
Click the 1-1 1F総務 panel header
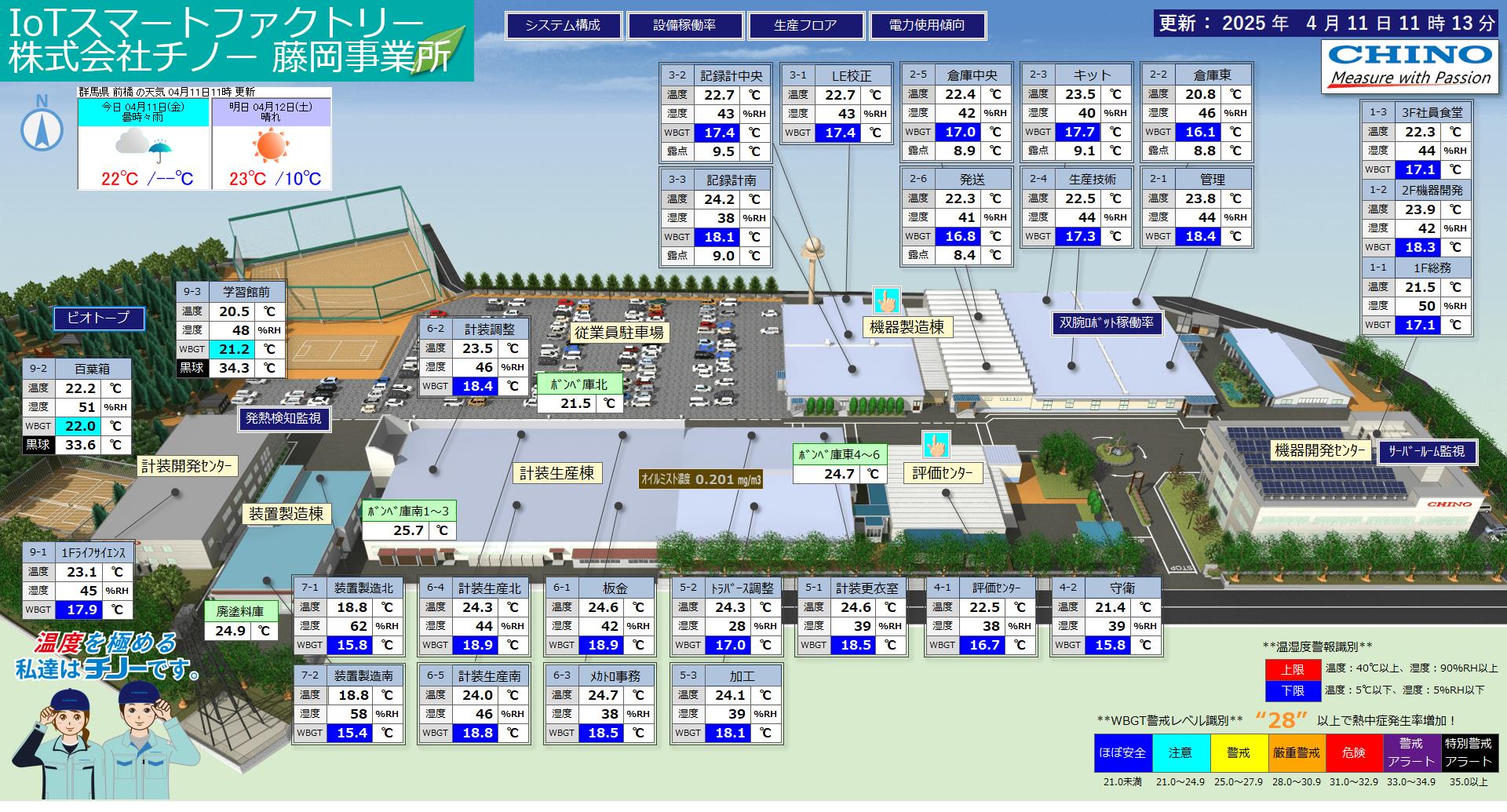[x=1417, y=268]
